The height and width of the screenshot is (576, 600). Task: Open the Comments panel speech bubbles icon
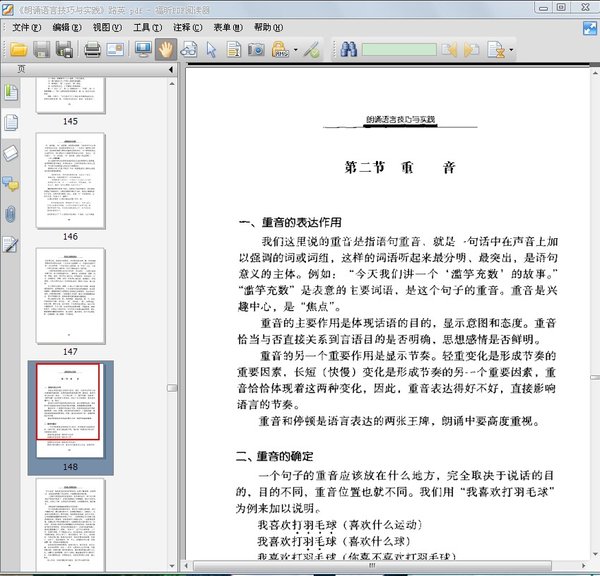[x=11, y=183]
